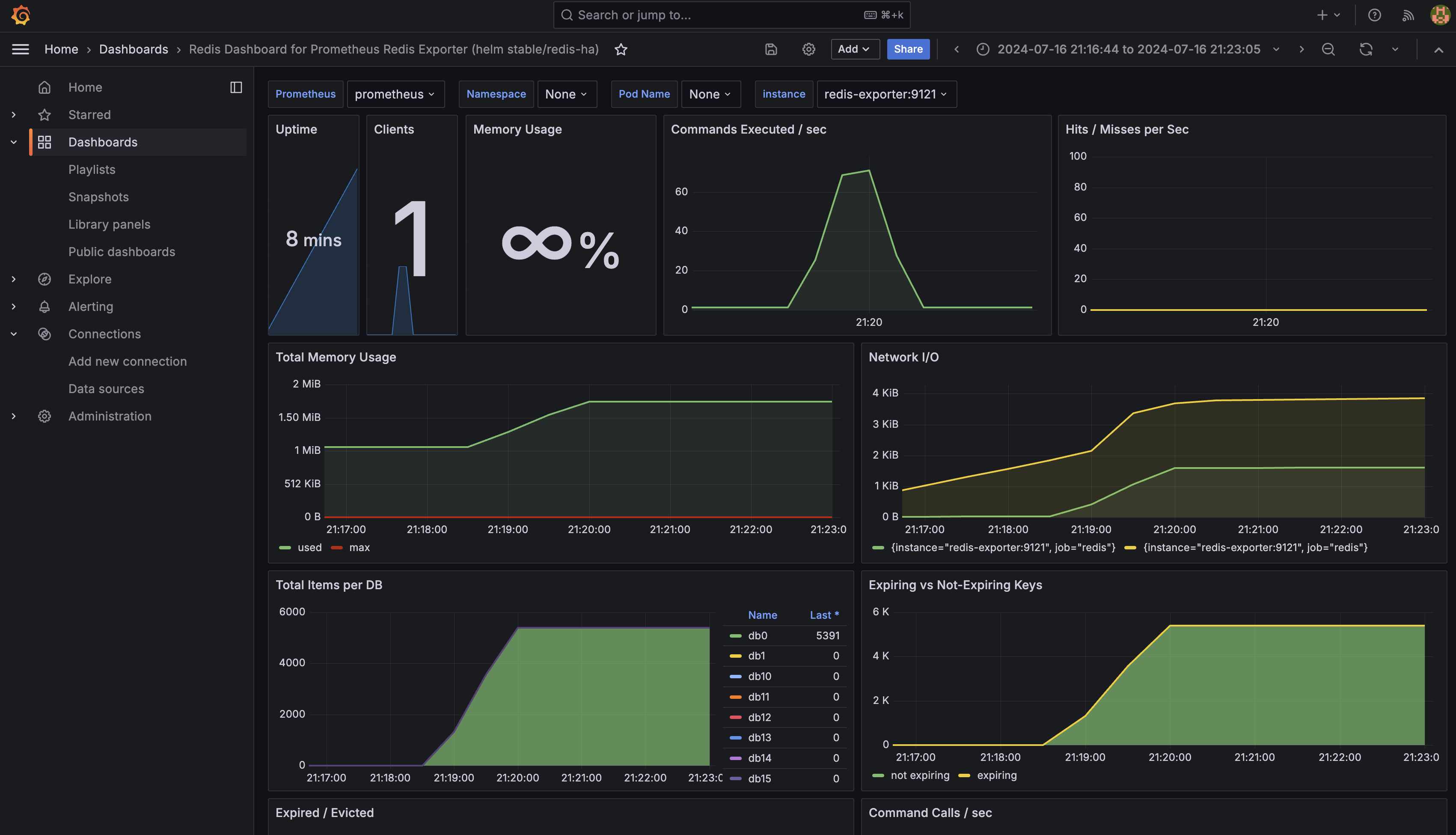Image resolution: width=1456 pixels, height=835 pixels.
Task: Star this dashboard as favorite
Action: (621, 49)
